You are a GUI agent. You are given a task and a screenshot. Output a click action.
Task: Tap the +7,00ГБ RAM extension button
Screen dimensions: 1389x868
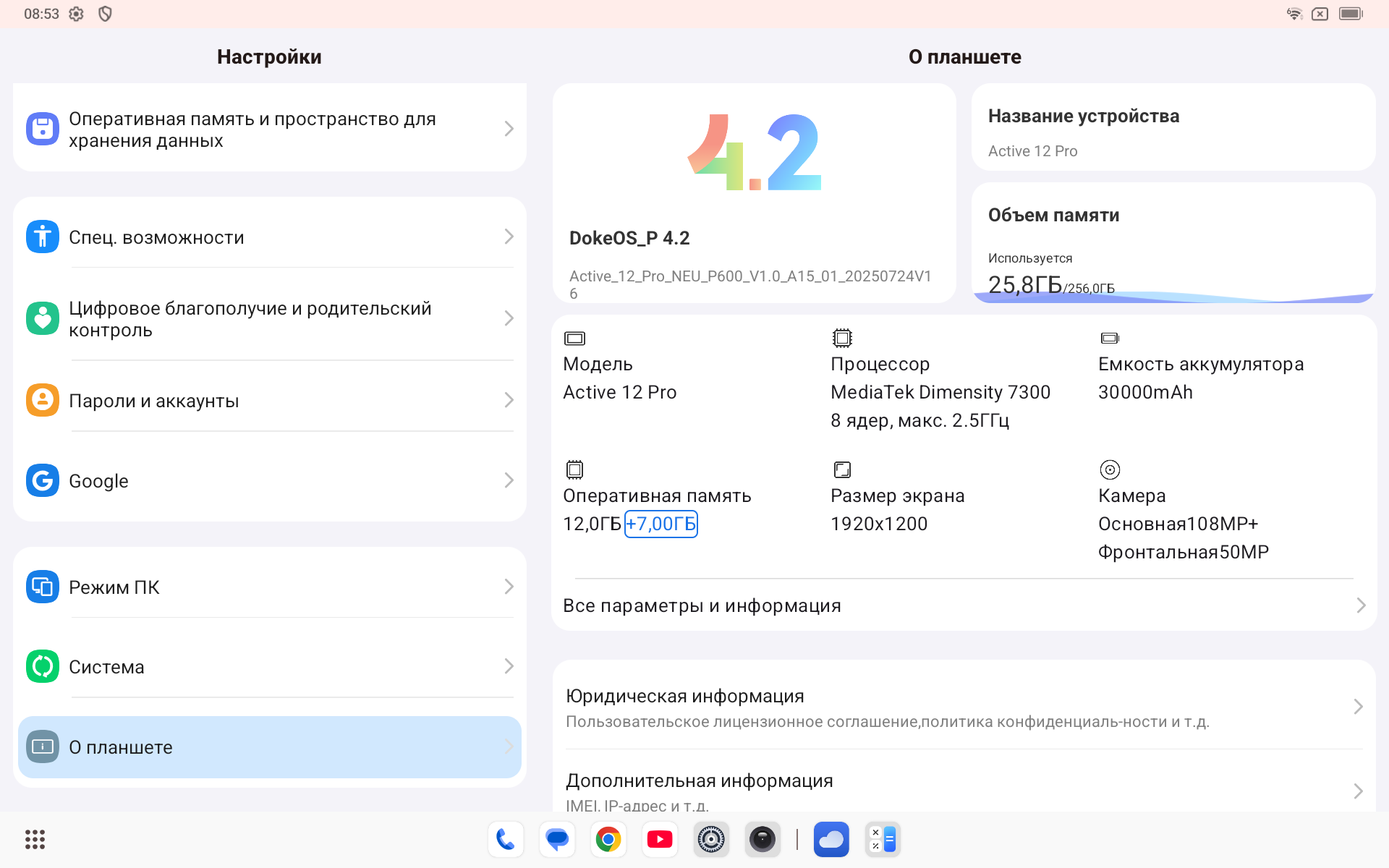coord(660,524)
